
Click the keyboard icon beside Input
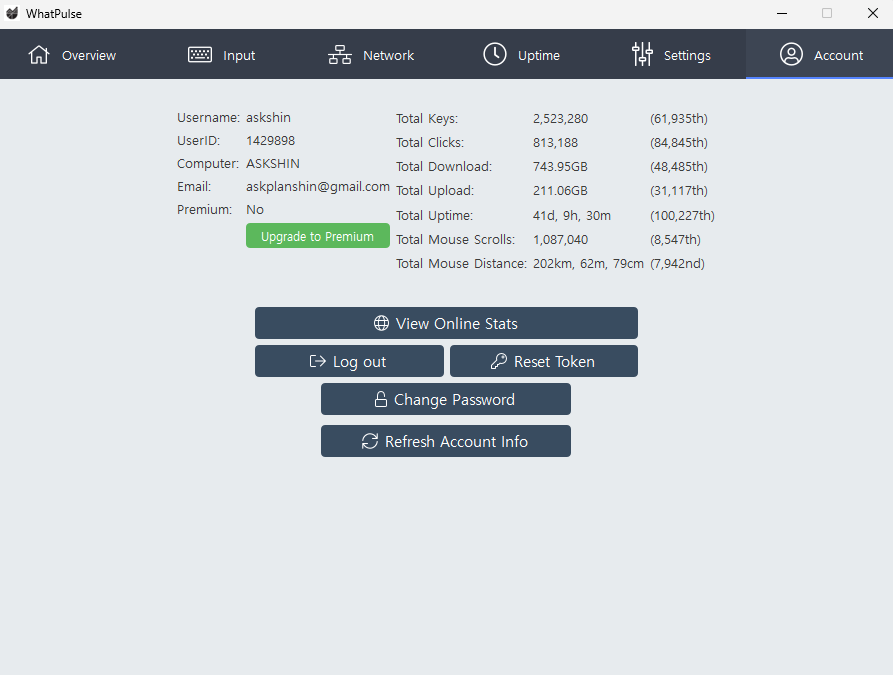[x=200, y=55]
